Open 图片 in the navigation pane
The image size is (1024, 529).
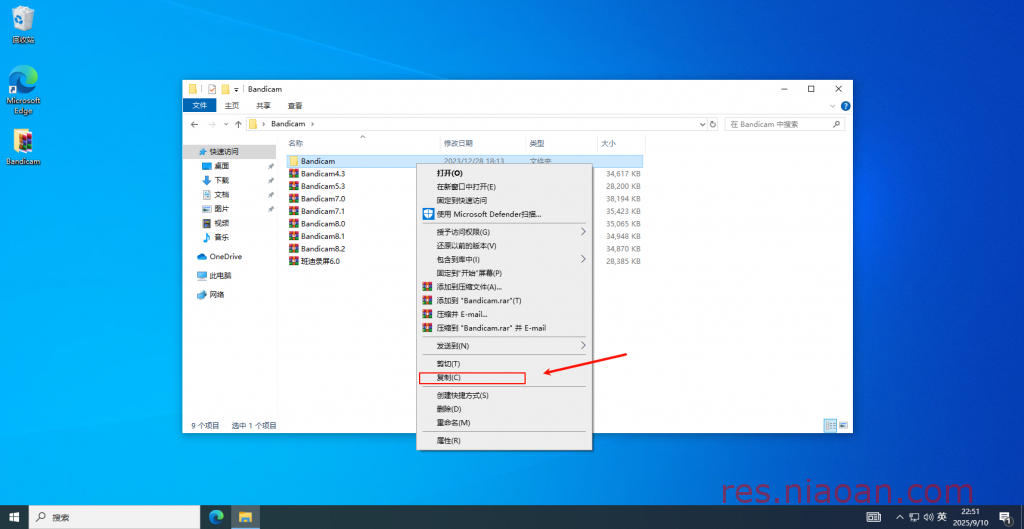tap(221, 209)
